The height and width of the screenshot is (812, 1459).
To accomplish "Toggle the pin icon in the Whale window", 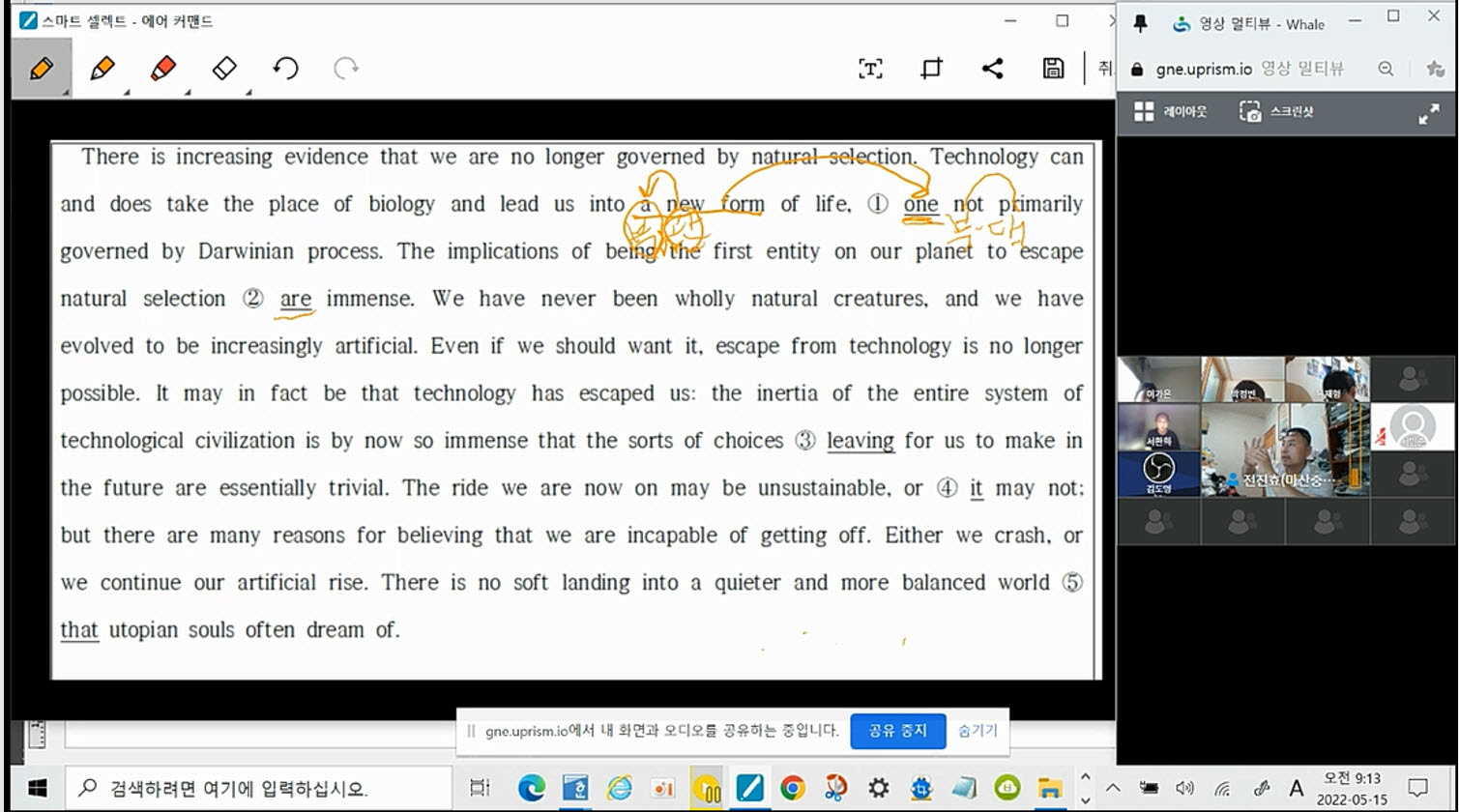I will point(1140,24).
